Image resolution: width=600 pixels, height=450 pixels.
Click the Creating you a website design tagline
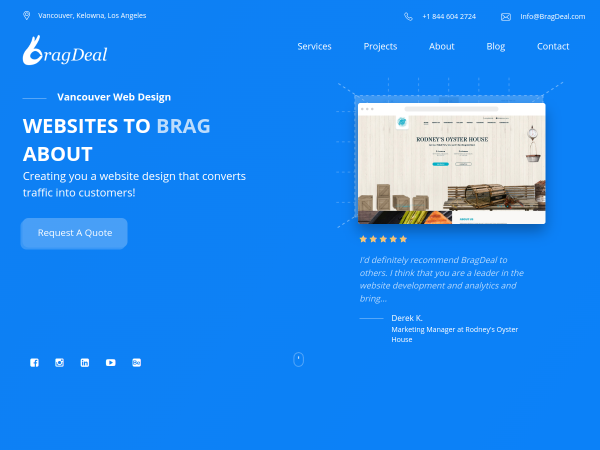tap(134, 184)
